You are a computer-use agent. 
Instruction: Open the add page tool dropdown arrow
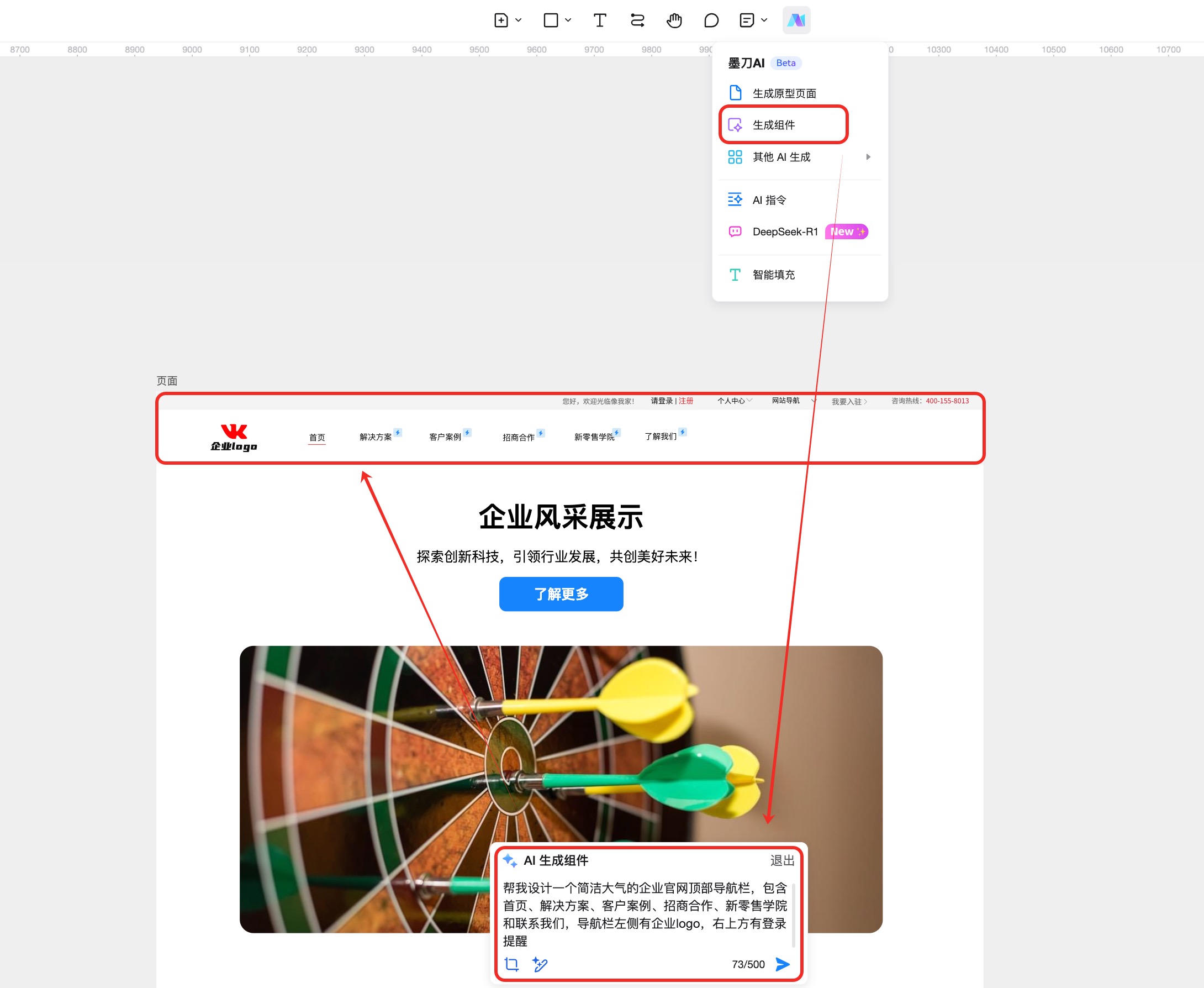[519, 20]
